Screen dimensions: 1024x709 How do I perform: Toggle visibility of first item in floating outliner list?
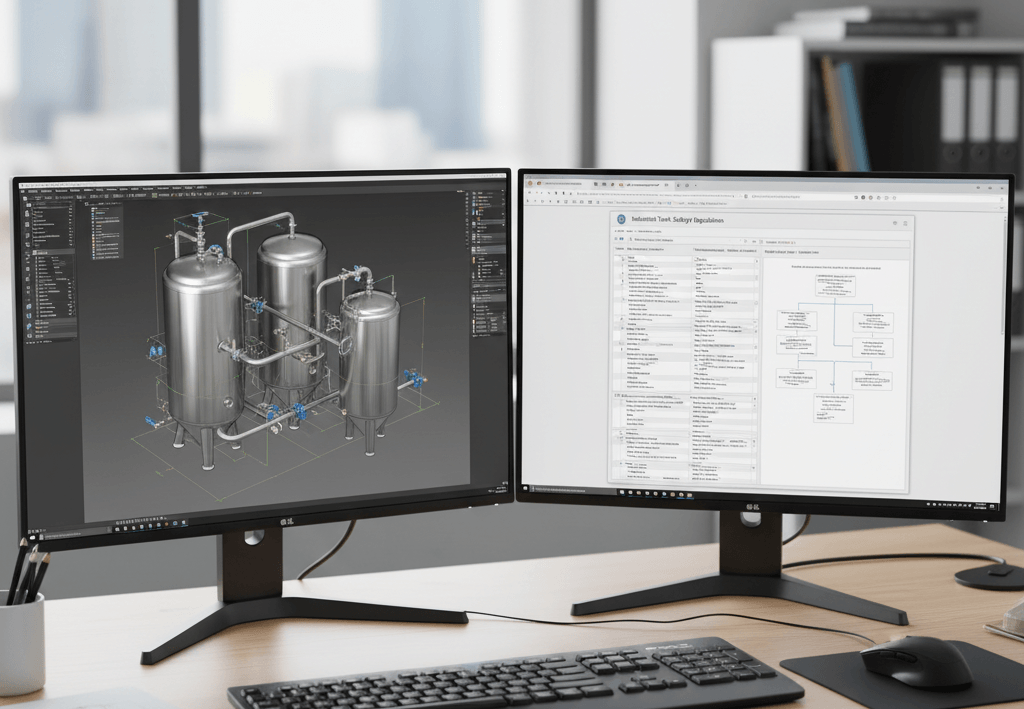[x=94, y=210]
